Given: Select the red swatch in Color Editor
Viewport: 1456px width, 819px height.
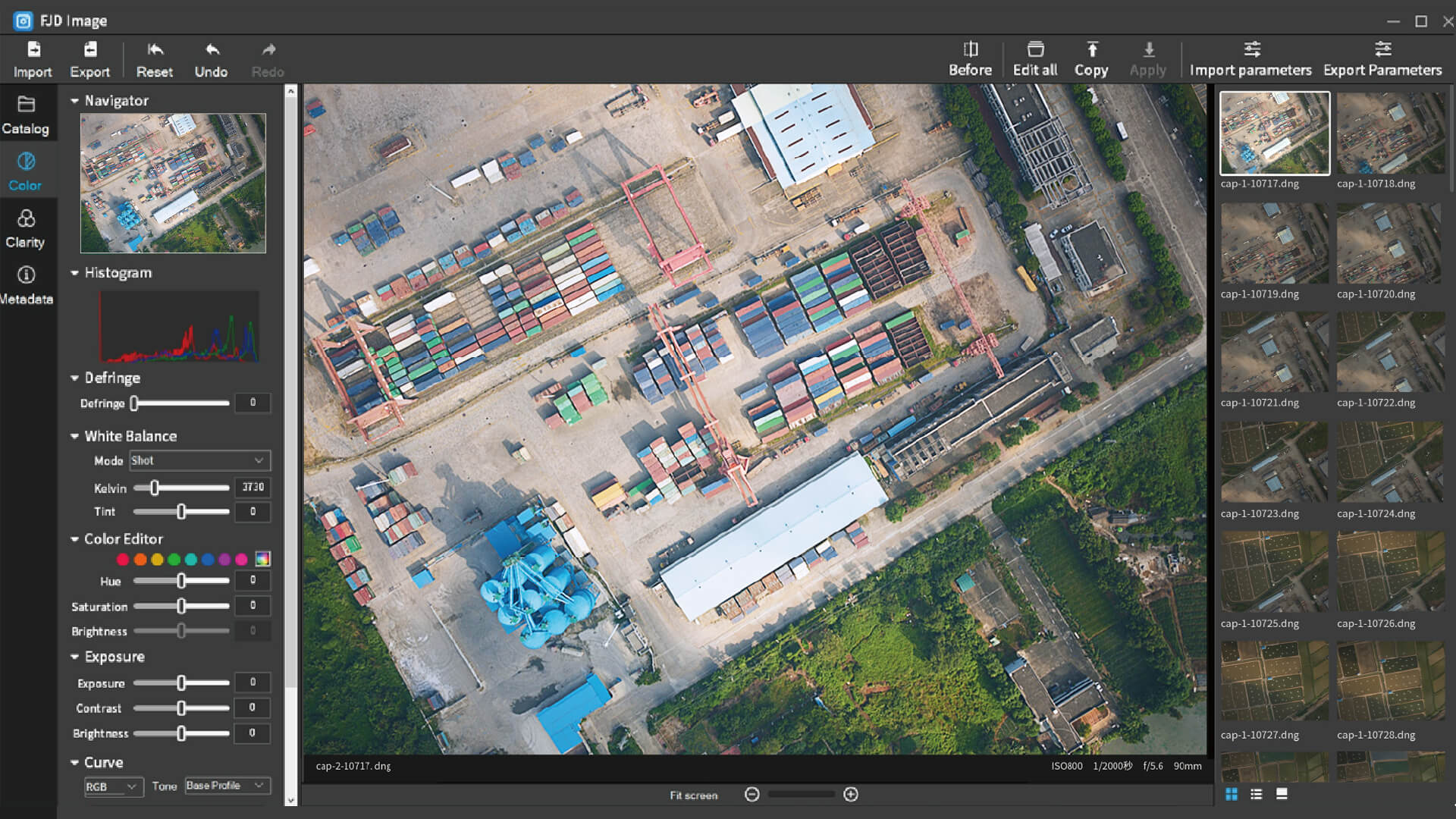Looking at the screenshot, I should 123,560.
